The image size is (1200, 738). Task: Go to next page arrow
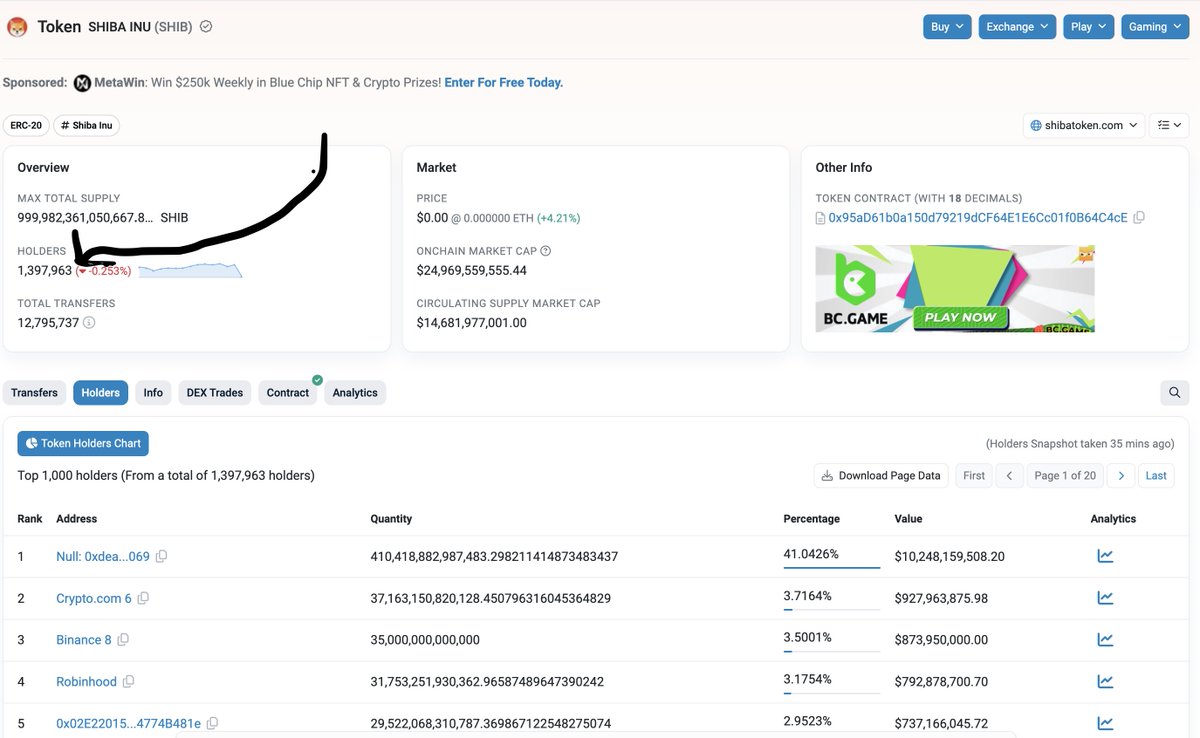pyautogui.click(x=1122, y=476)
